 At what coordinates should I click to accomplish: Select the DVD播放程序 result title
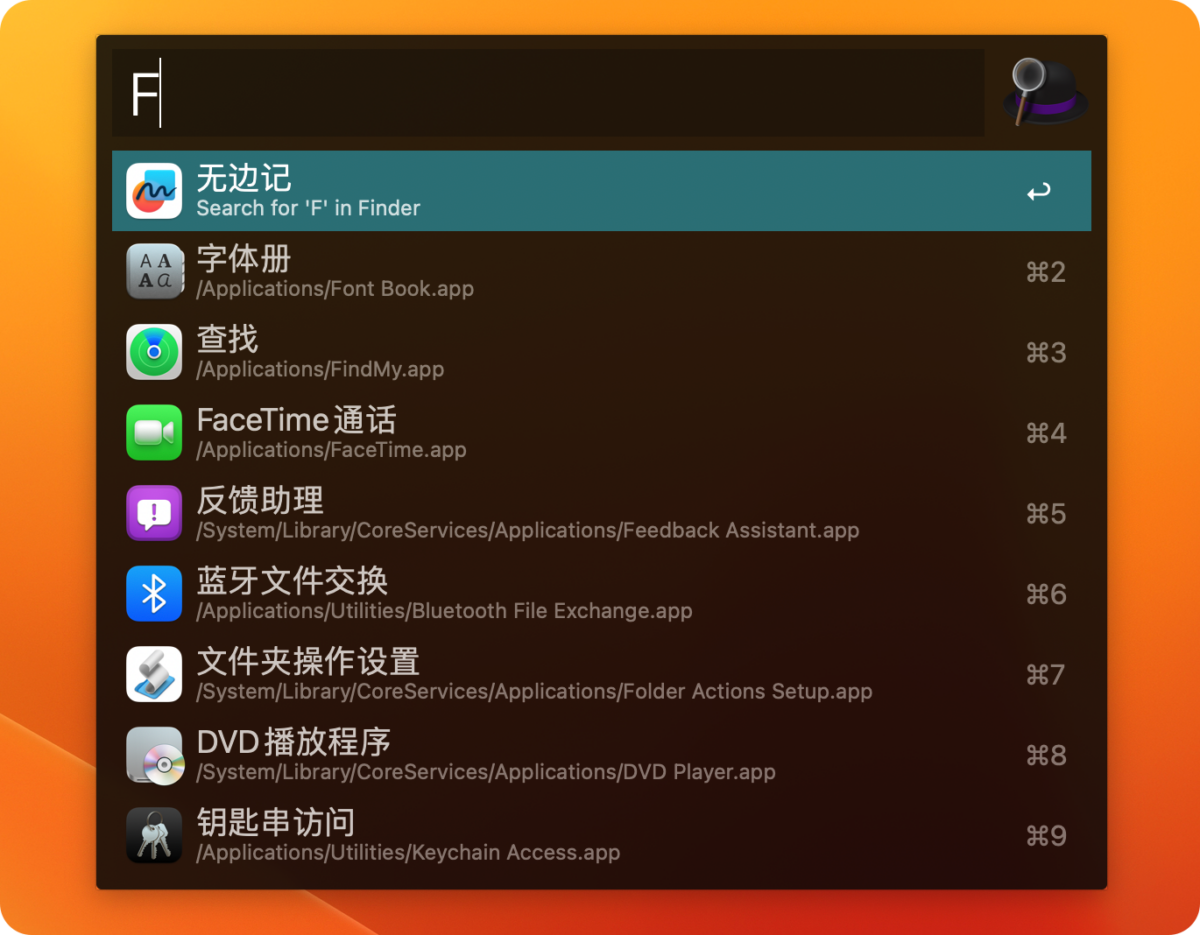tap(294, 742)
